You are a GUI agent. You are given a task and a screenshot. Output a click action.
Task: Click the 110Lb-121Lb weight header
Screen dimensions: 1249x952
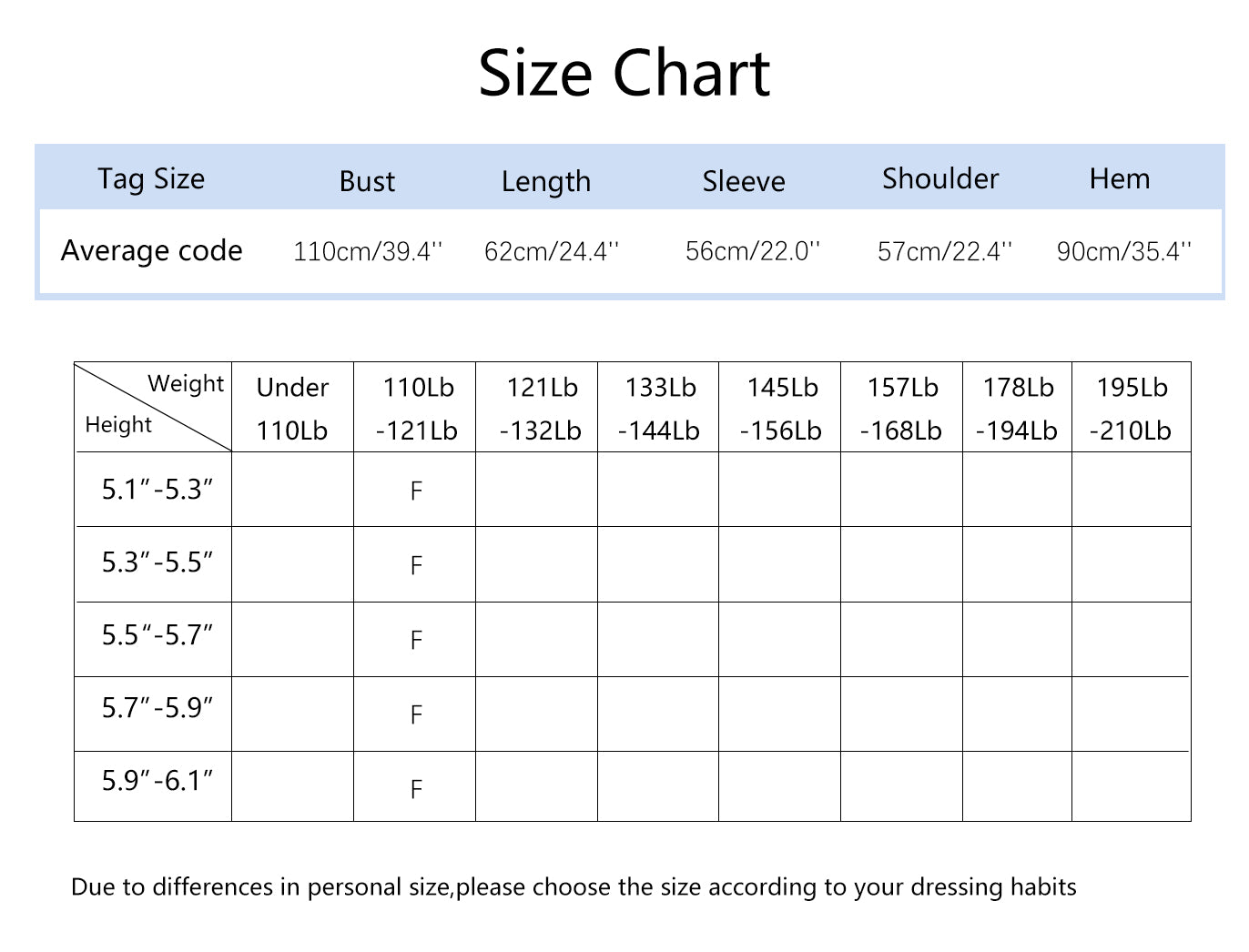tap(417, 408)
